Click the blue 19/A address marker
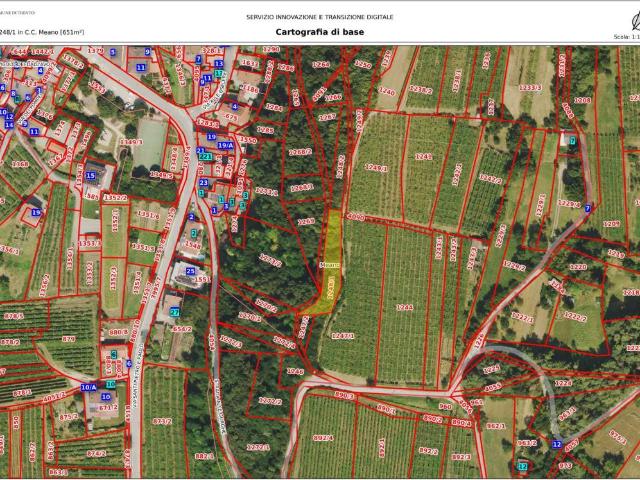The height and width of the screenshot is (480, 640). (225, 145)
